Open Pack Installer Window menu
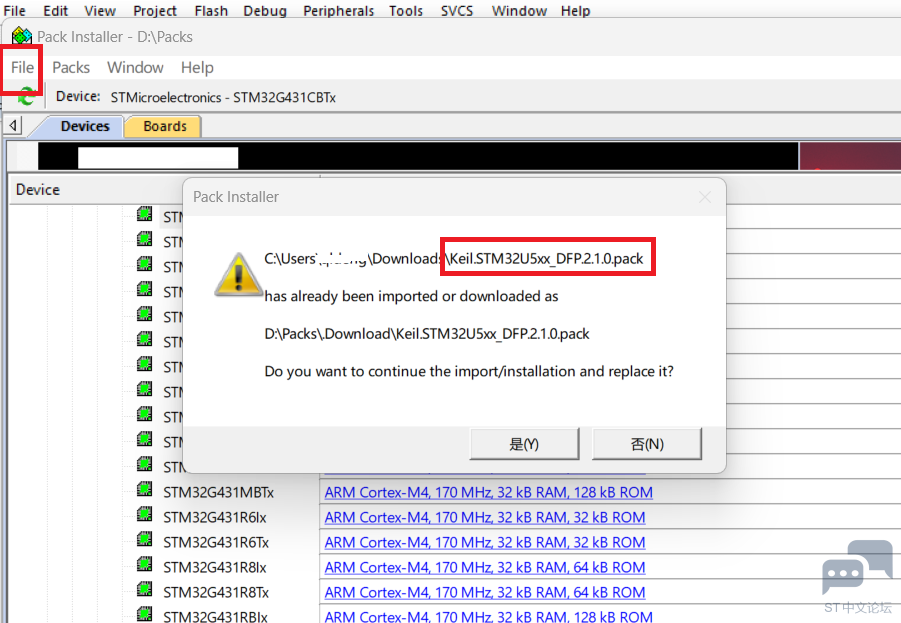This screenshot has height=623, width=901. tap(135, 67)
